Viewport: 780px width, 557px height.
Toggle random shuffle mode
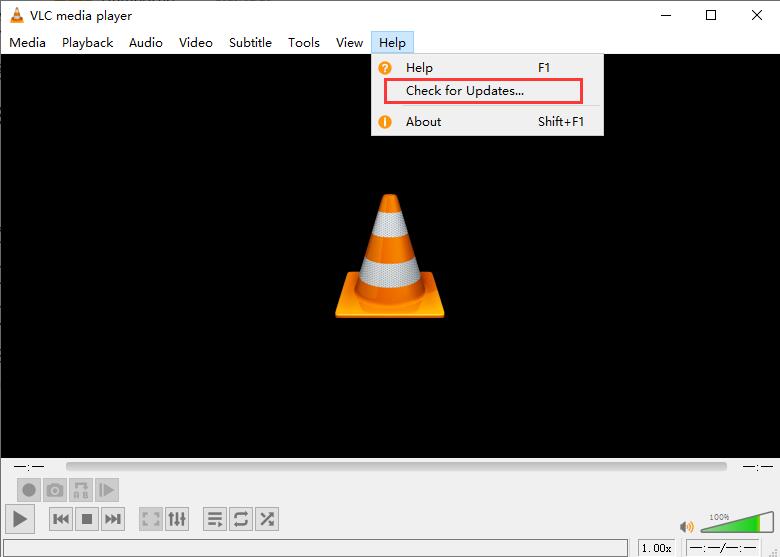[267, 519]
